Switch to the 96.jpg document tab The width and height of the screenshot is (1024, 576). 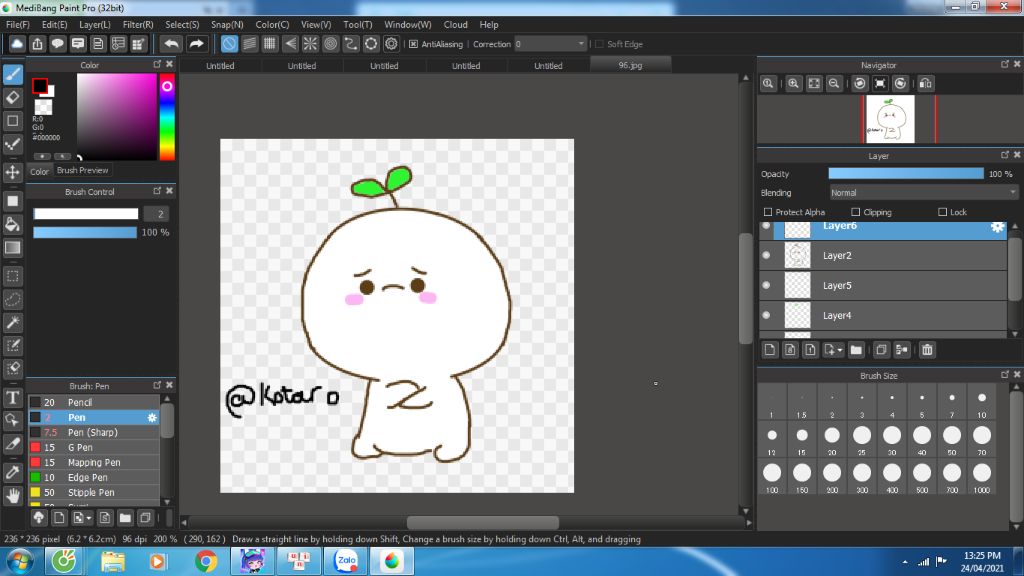click(630, 65)
